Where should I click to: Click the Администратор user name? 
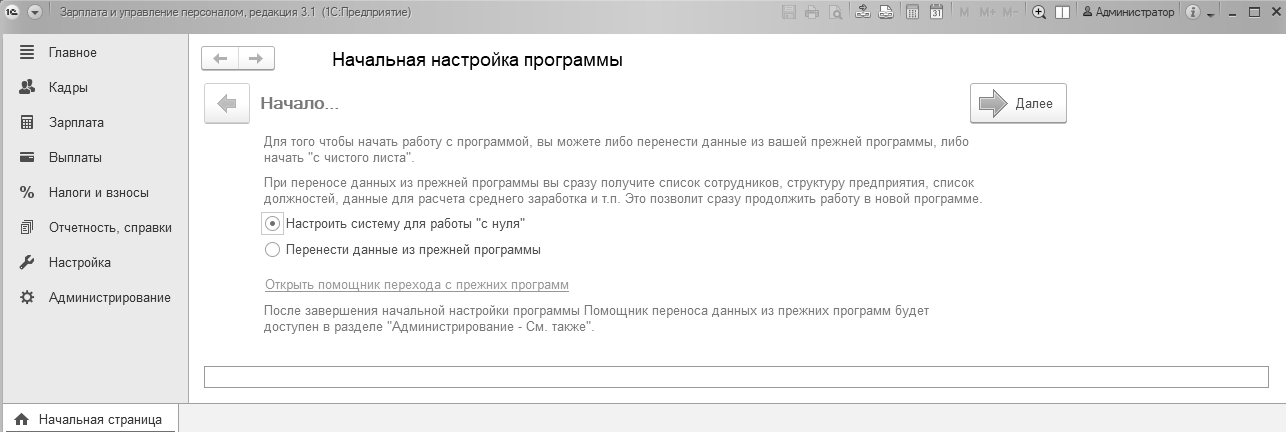[x=1128, y=13]
